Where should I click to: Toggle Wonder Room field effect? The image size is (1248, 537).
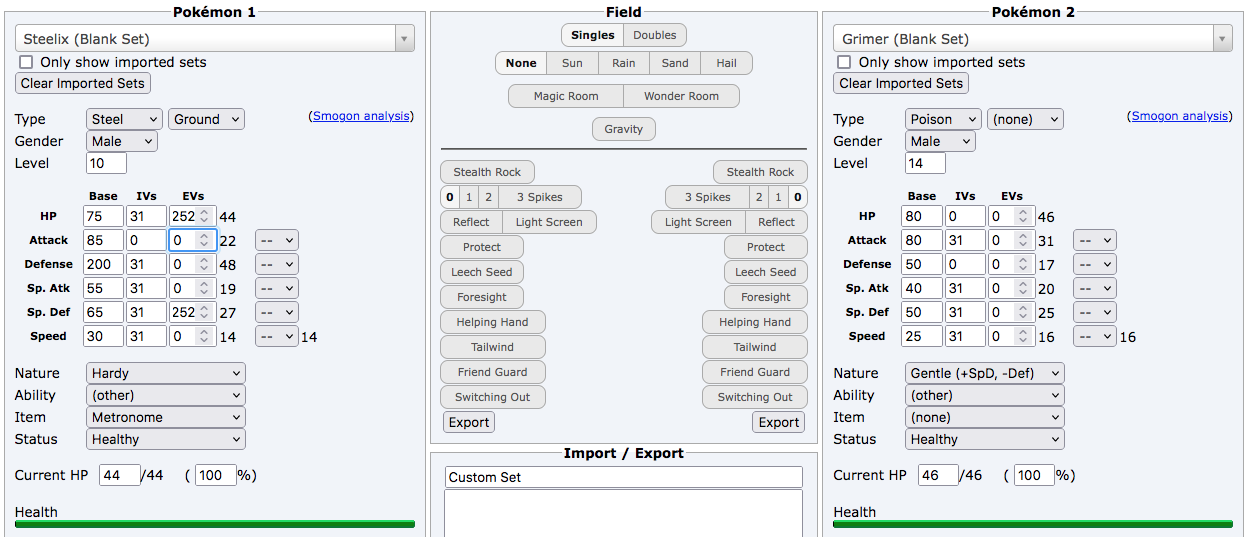(682, 96)
